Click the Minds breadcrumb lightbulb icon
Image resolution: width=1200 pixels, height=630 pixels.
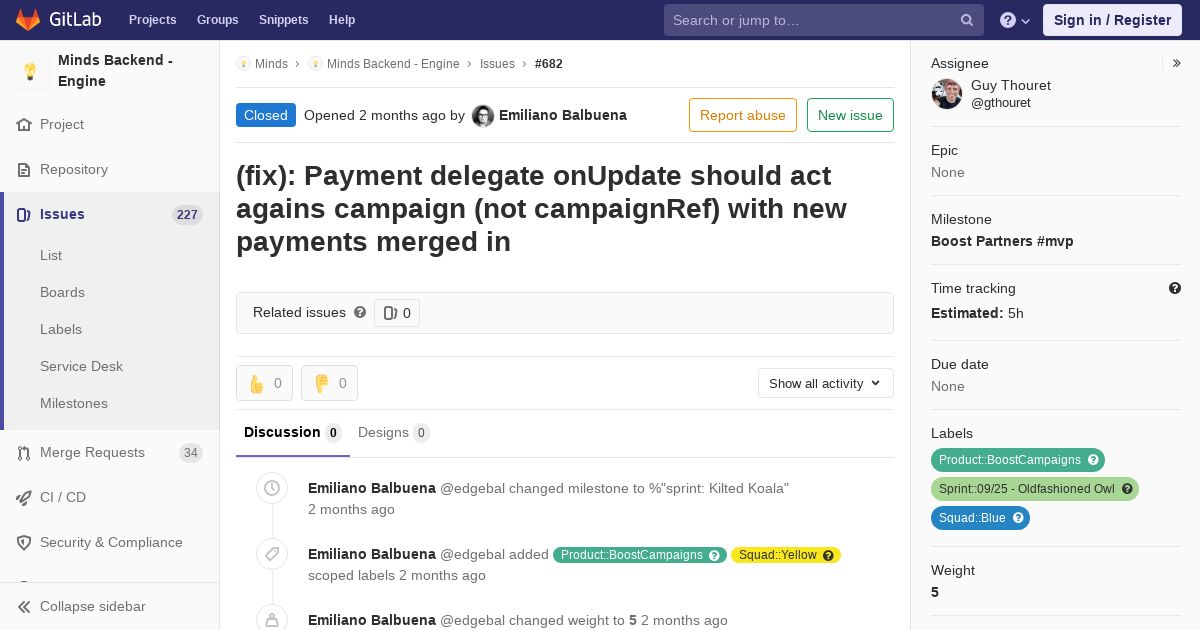[243, 64]
